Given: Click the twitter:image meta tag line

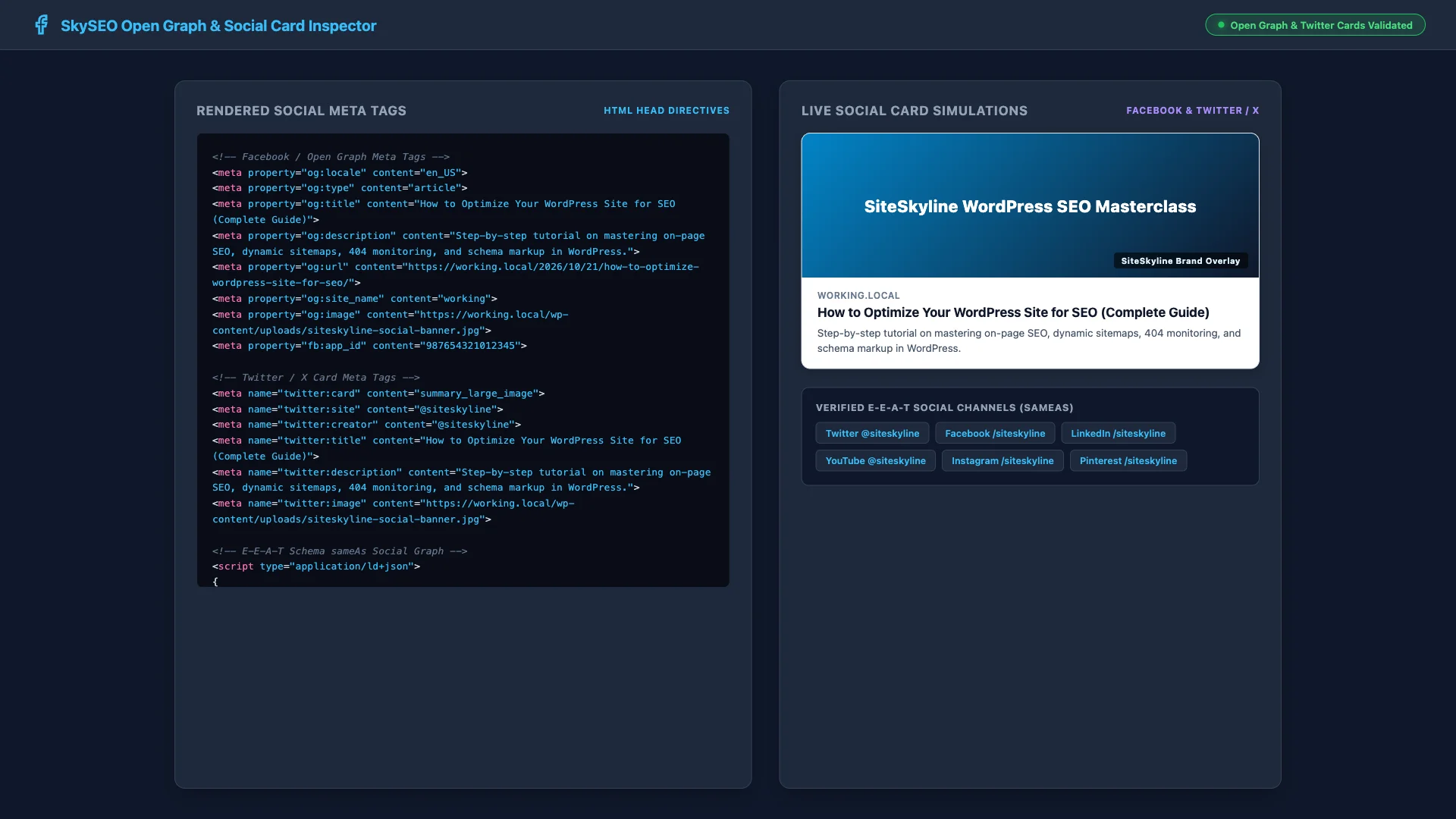Looking at the screenshot, I should tap(394, 511).
